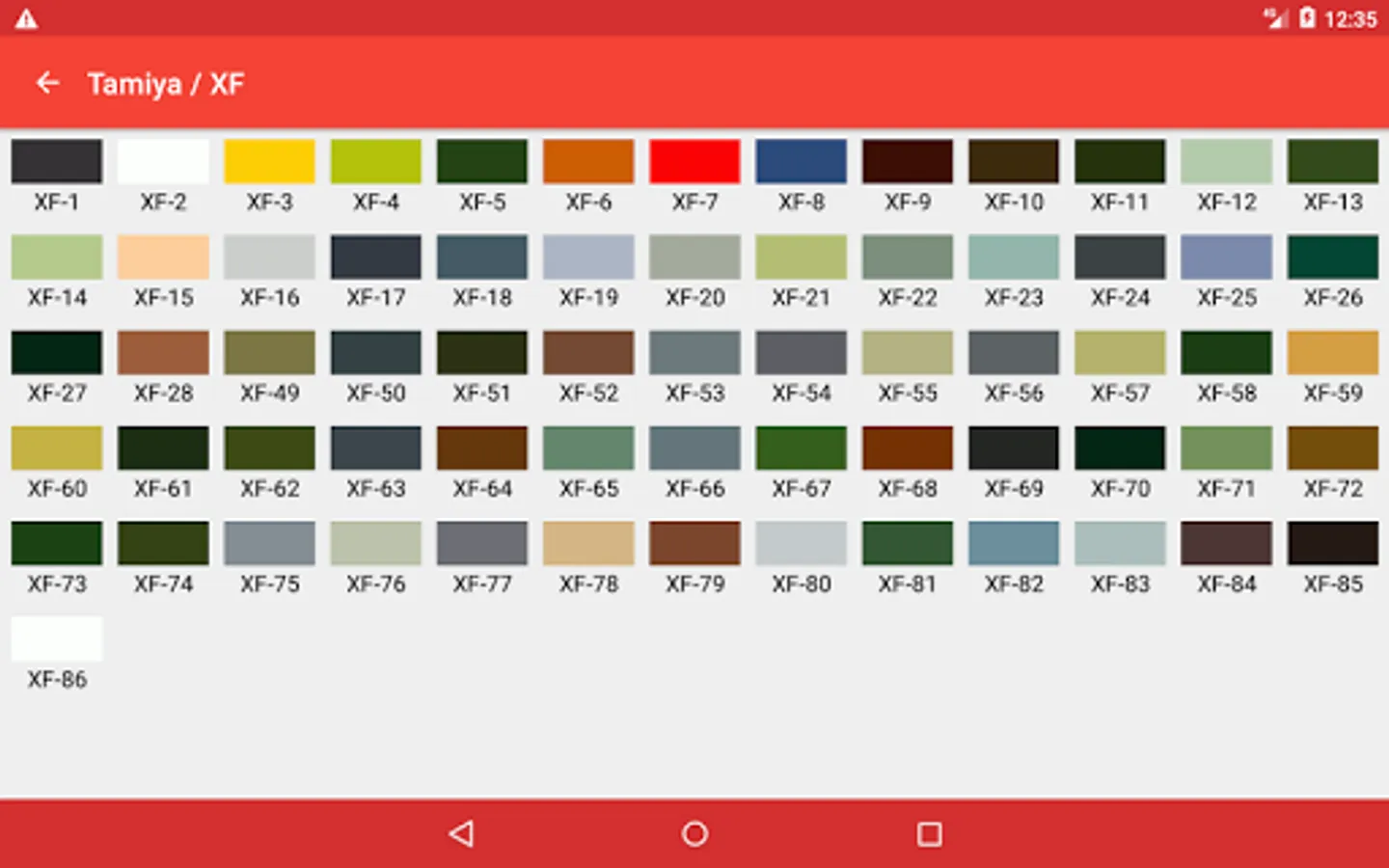Choose the XF-26 deep green swatch
1389x868 pixels.
coord(1333,257)
